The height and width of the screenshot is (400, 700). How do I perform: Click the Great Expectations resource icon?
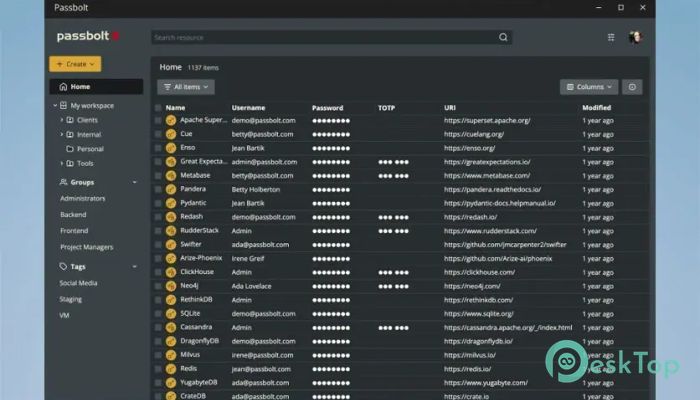coord(171,162)
